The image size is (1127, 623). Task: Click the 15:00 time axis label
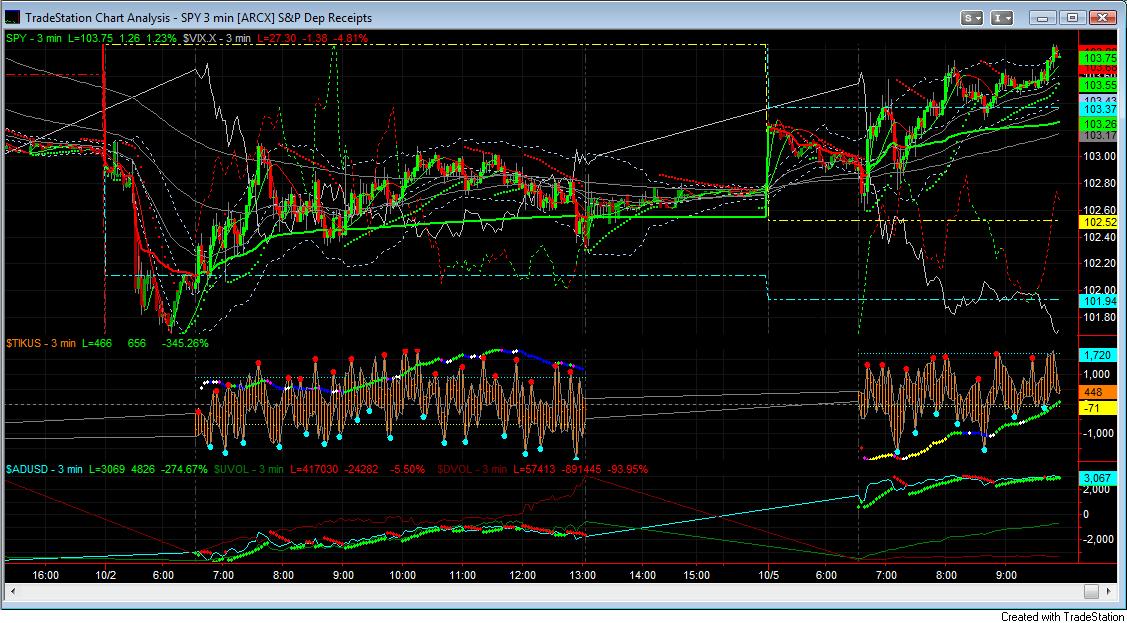(697, 575)
